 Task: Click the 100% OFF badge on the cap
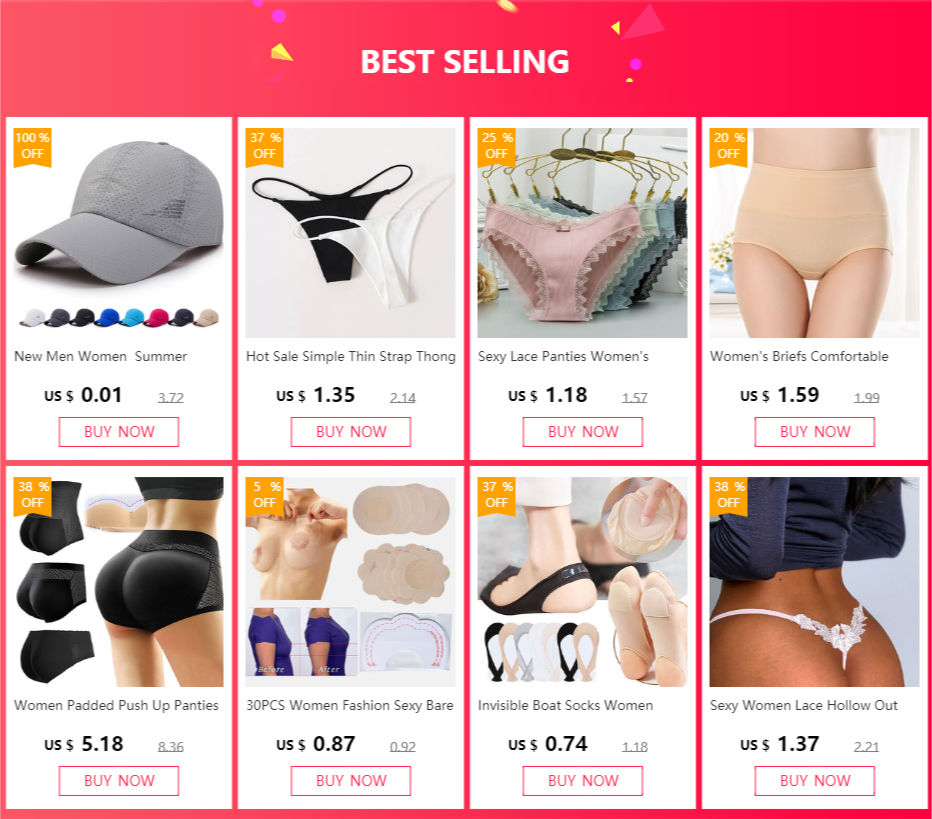[x=32, y=147]
